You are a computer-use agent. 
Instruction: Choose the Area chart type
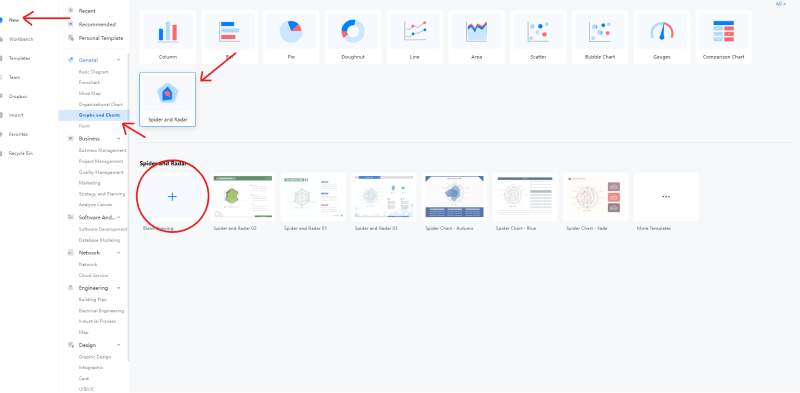[x=477, y=31]
